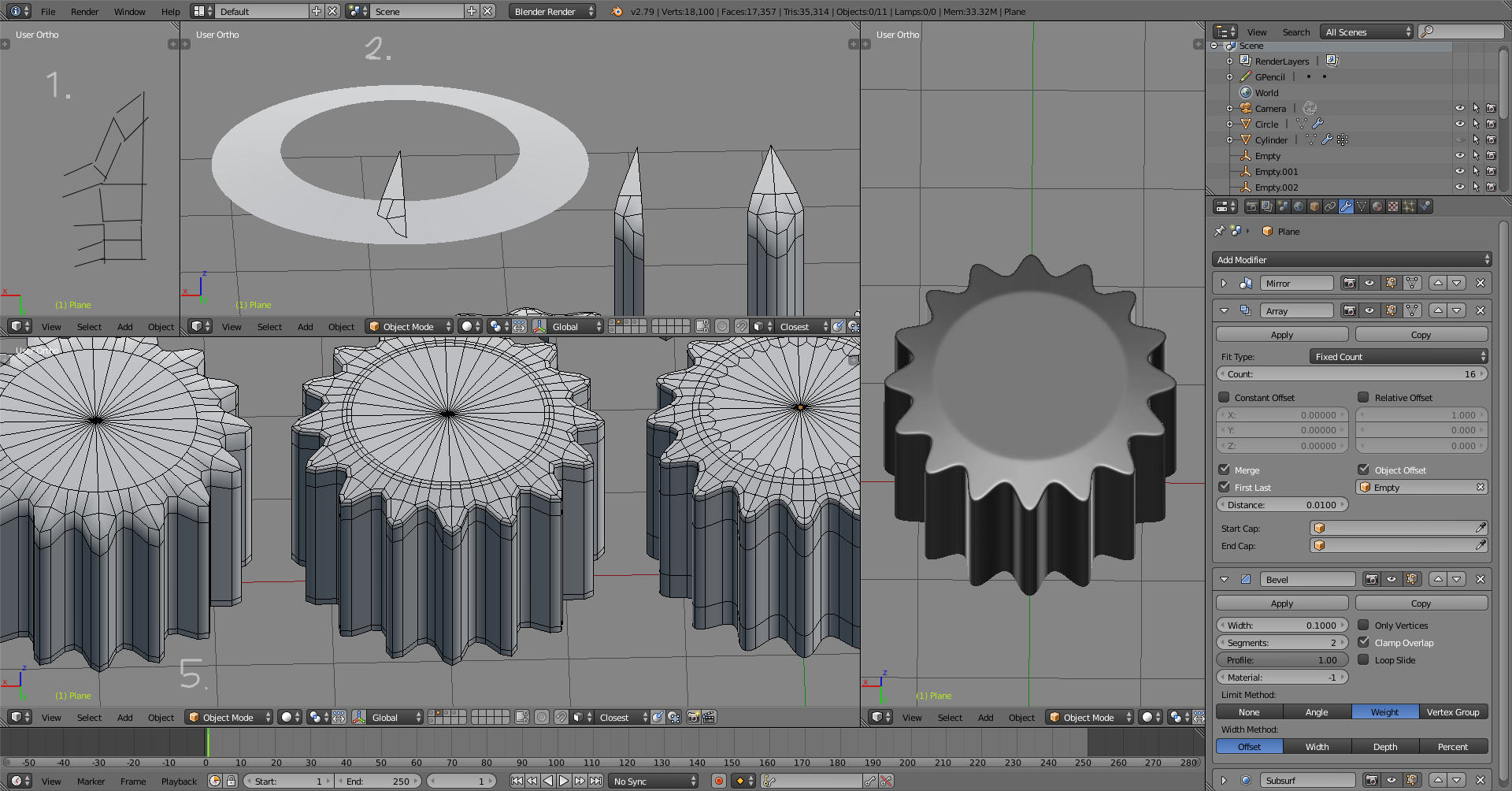Open the Constraints properties tab
The image size is (1512, 791).
pyautogui.click(x=1330, y=206)
